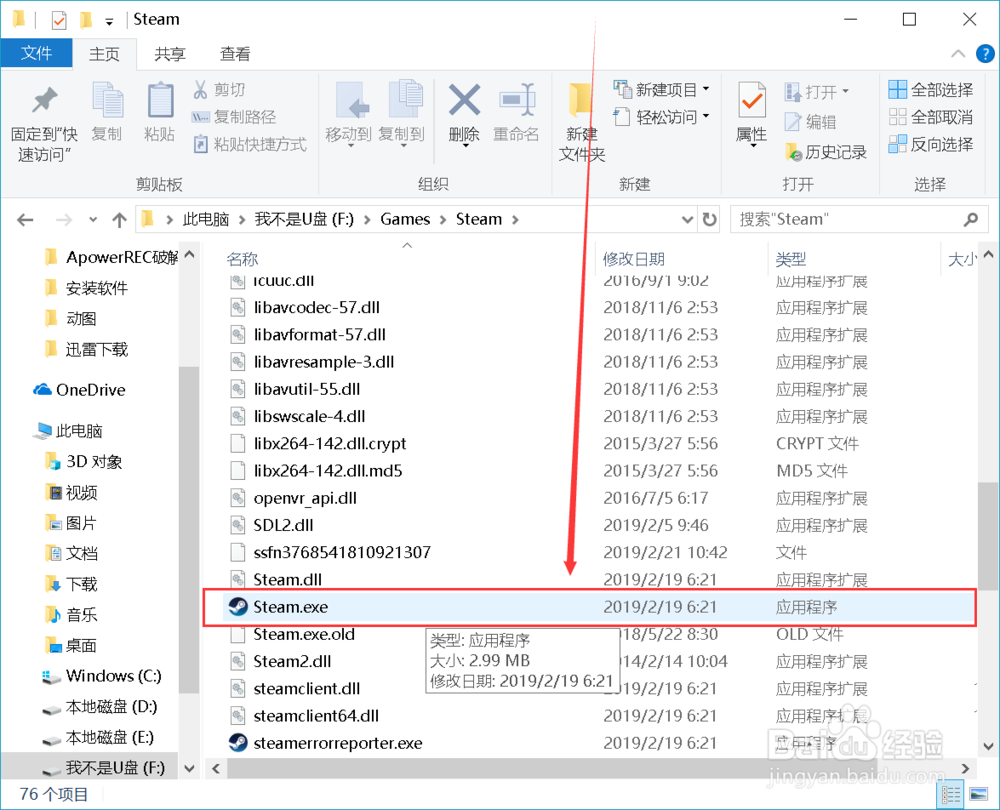1000x810 pixels.
Task: Click the Steam.exe application icon
Action: (238, 607)
